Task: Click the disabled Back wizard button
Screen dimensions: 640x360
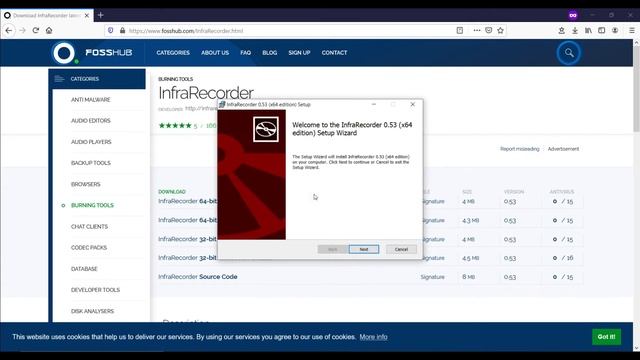Action: click(x=333, y=249)
